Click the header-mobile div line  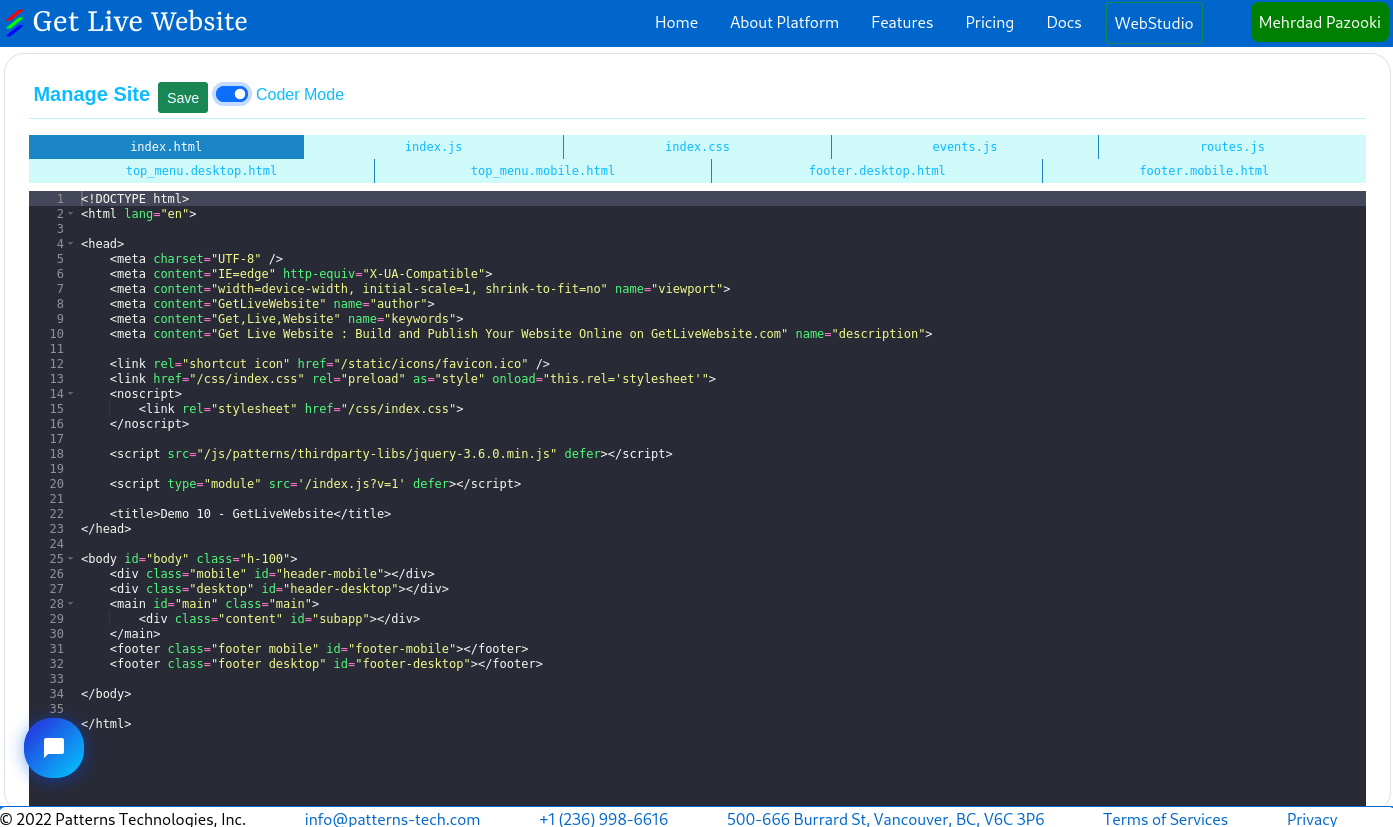(x=272, y=574)
